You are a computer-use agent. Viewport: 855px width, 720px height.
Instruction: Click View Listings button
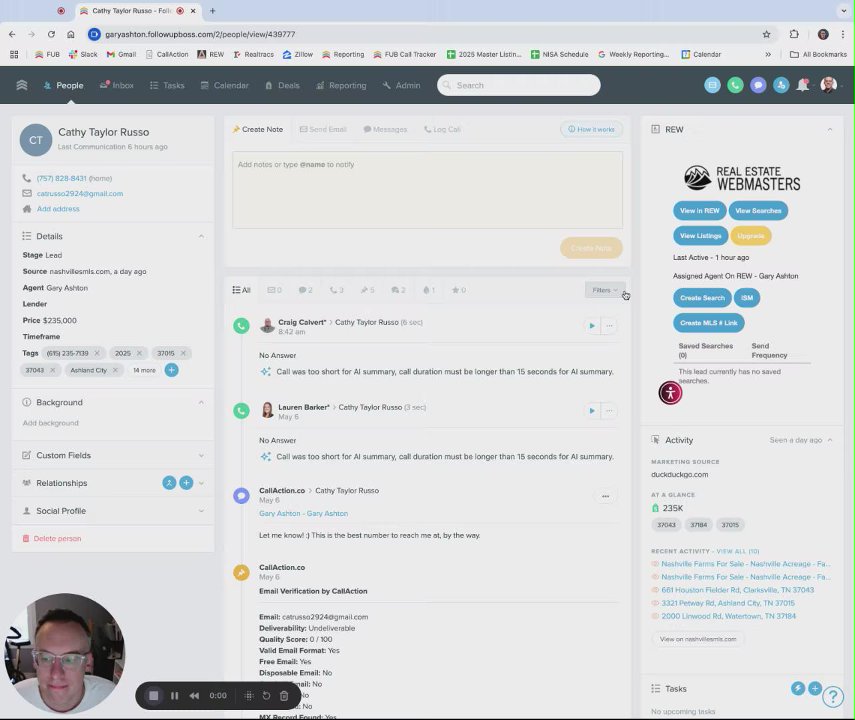(700, 236)
